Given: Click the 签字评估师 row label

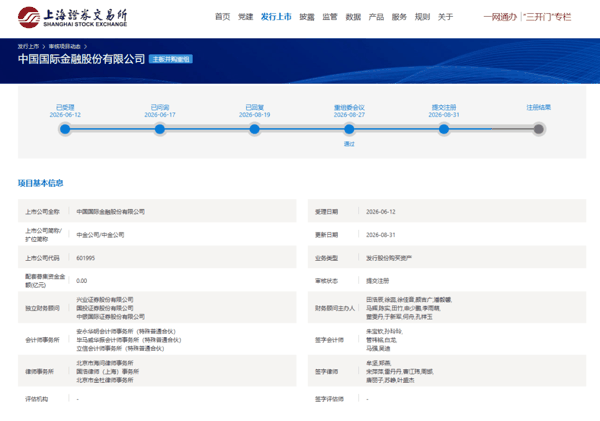Looking at the screenshot, I should (x=329, y=399).
